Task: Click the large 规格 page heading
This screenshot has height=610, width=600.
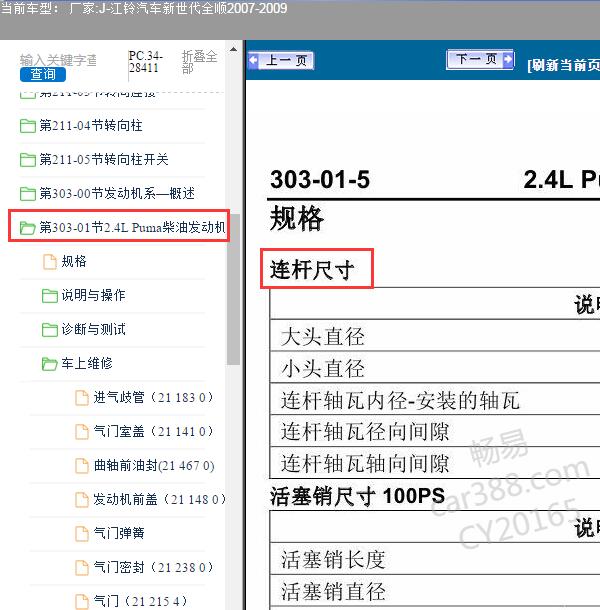Action: point(296,218)
